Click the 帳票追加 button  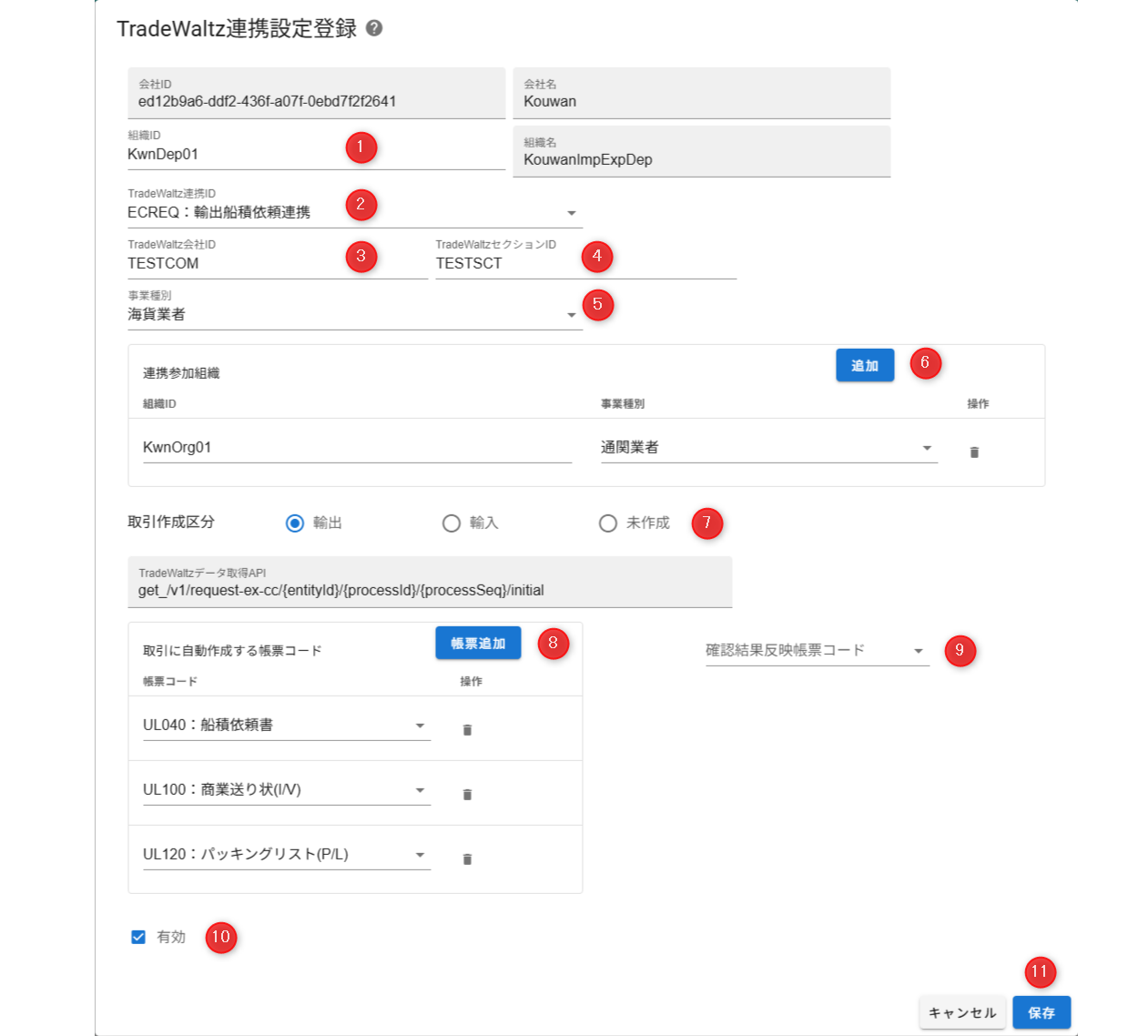[478, 644]
